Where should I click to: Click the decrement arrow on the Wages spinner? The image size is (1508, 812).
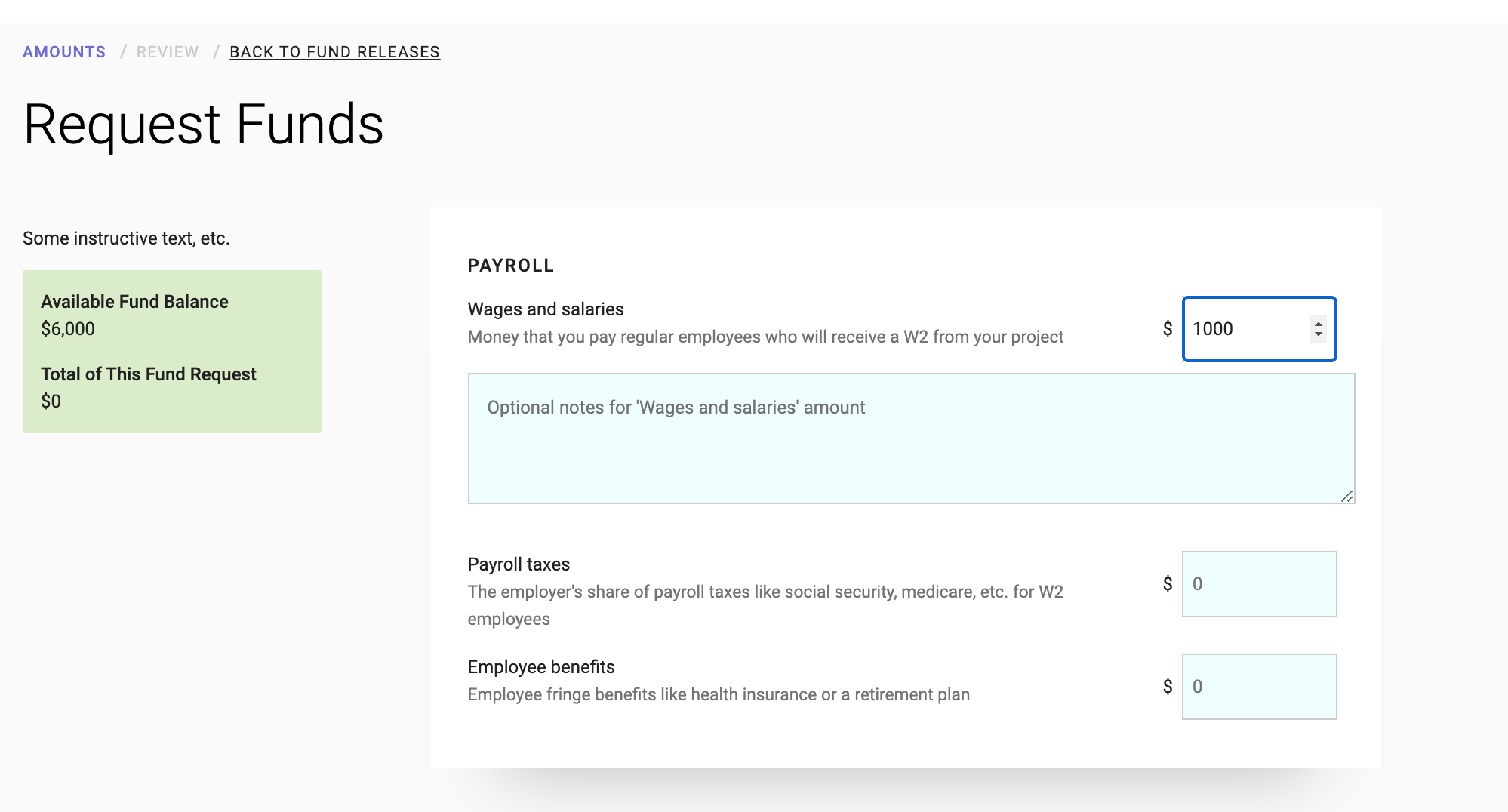tap(1318, 334)
